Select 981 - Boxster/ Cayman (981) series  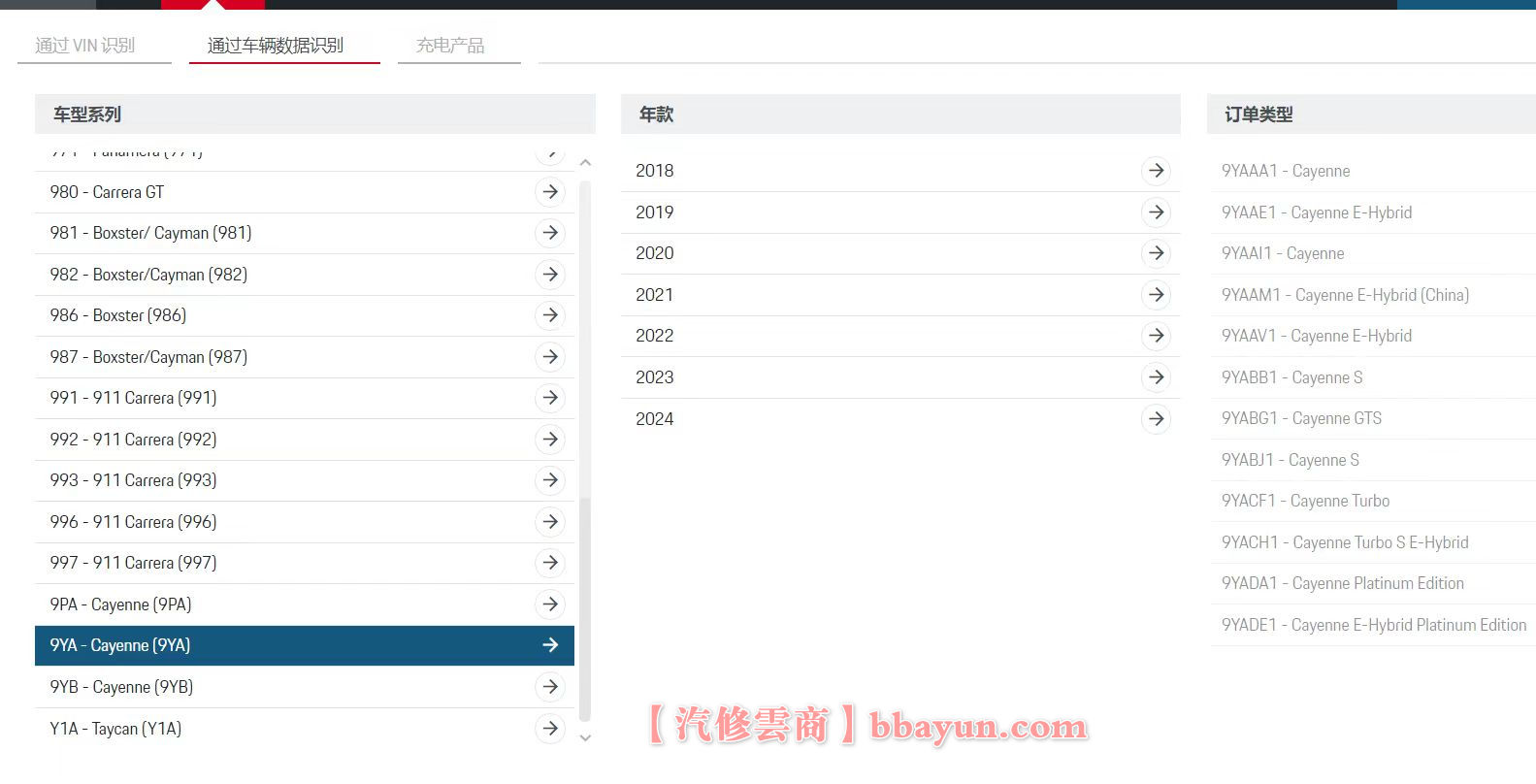[x=305, y=233]
